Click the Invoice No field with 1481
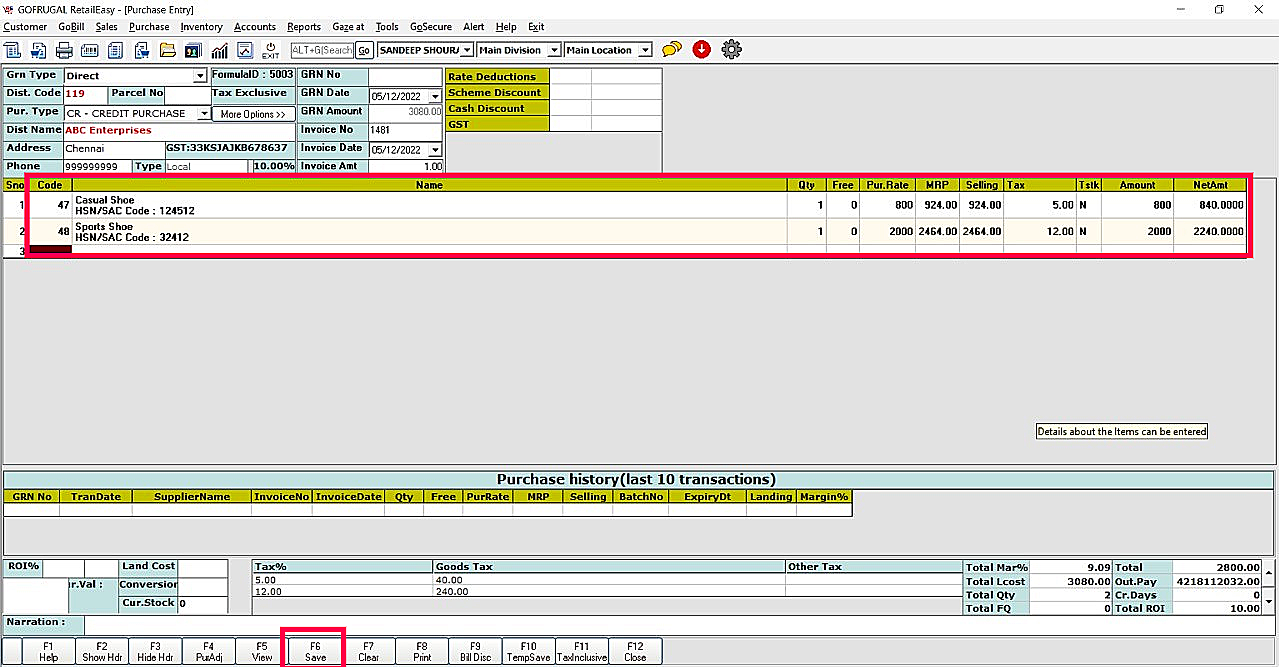Image resolution: width=1279 pixels, height=667 pixels. pyautogui.click(x=405, y=131)
